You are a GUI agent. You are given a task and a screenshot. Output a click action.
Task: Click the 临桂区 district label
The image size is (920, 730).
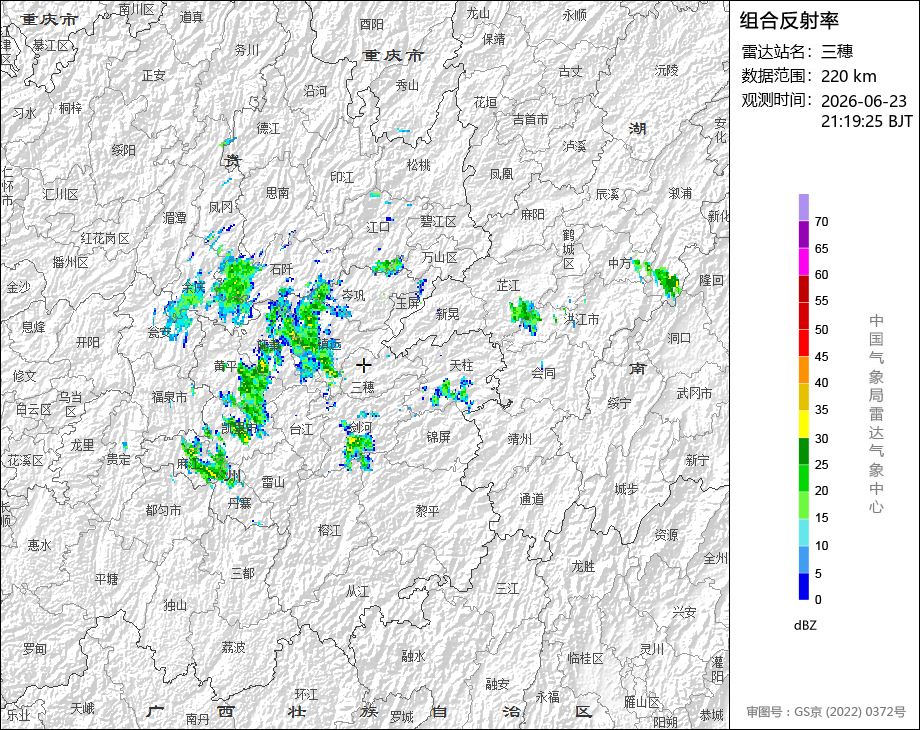[585, 658]
